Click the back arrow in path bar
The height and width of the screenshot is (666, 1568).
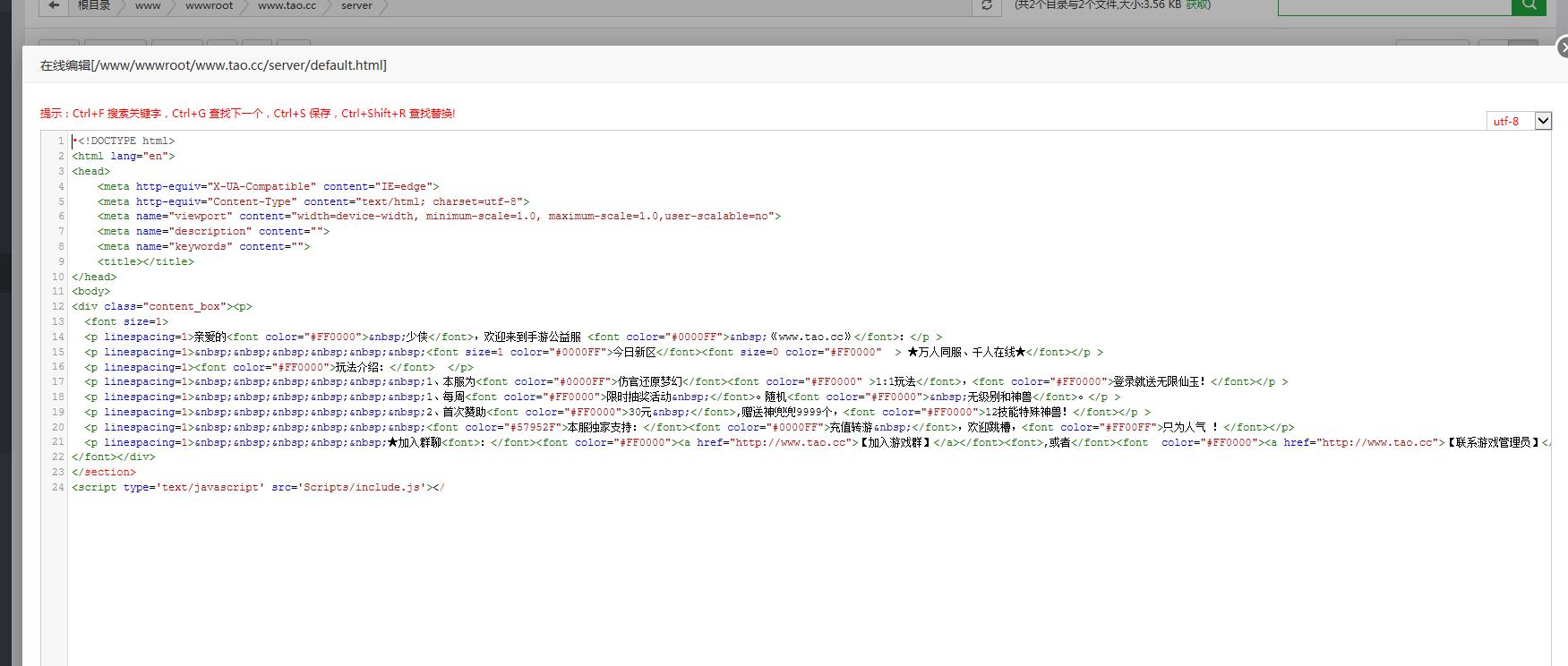(x=54, y=5)
